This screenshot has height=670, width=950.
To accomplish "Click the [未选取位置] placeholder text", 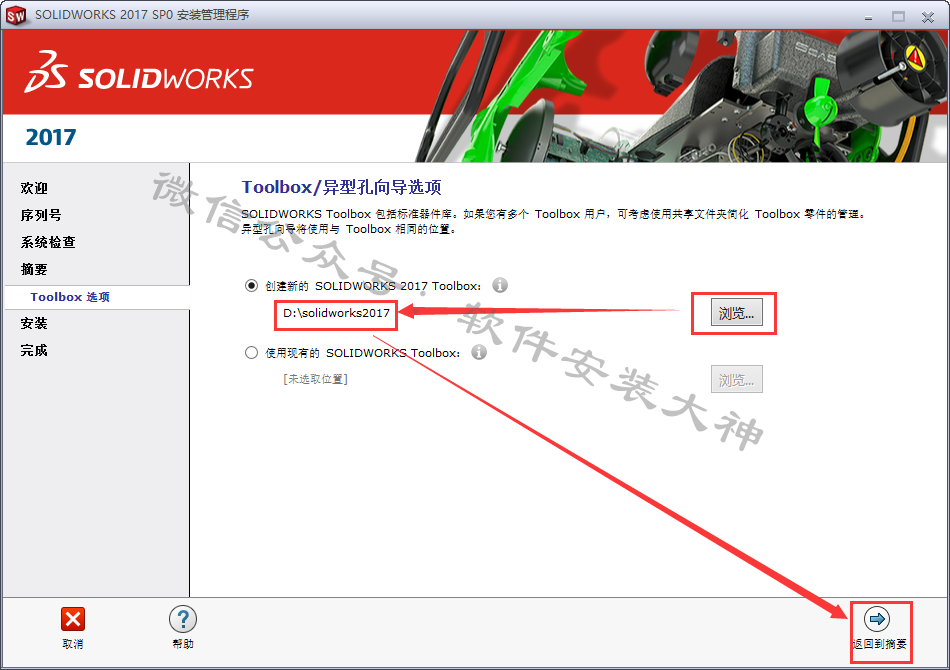I will click(315, 379).
